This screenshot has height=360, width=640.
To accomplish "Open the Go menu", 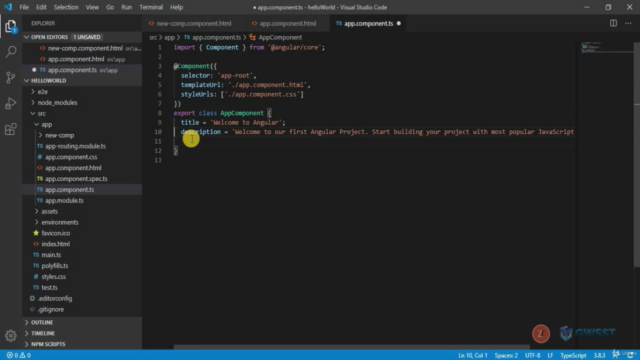I will click(x=110, y=7).
